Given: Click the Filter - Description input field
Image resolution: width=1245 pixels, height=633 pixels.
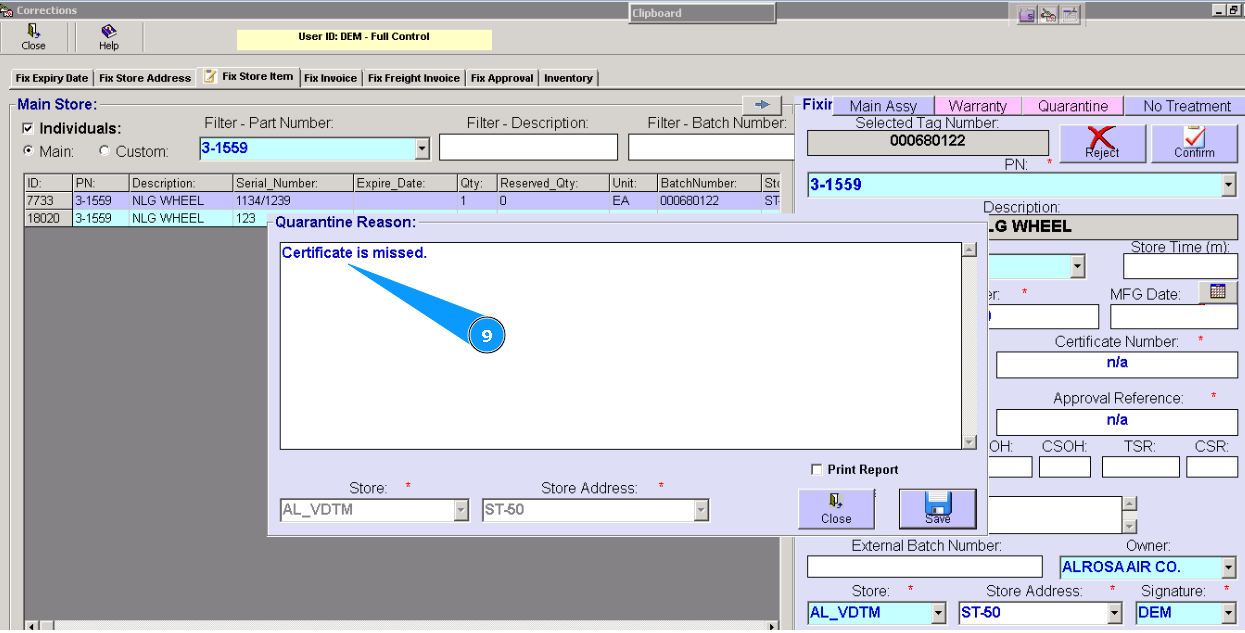Looking at the screenshot, I should 528,147.
